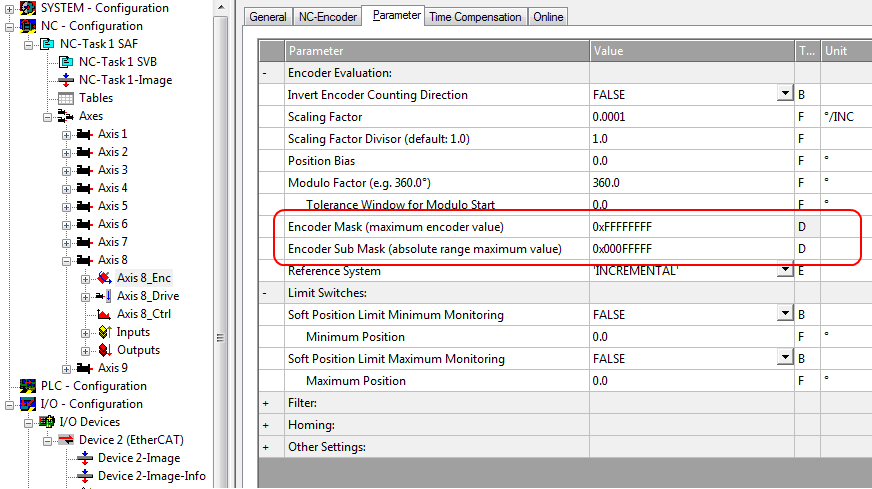Click the SYSTEM - Configuration icon
Image resolution: width=872 pixels, height=489 pixels.
coord(28,8)
